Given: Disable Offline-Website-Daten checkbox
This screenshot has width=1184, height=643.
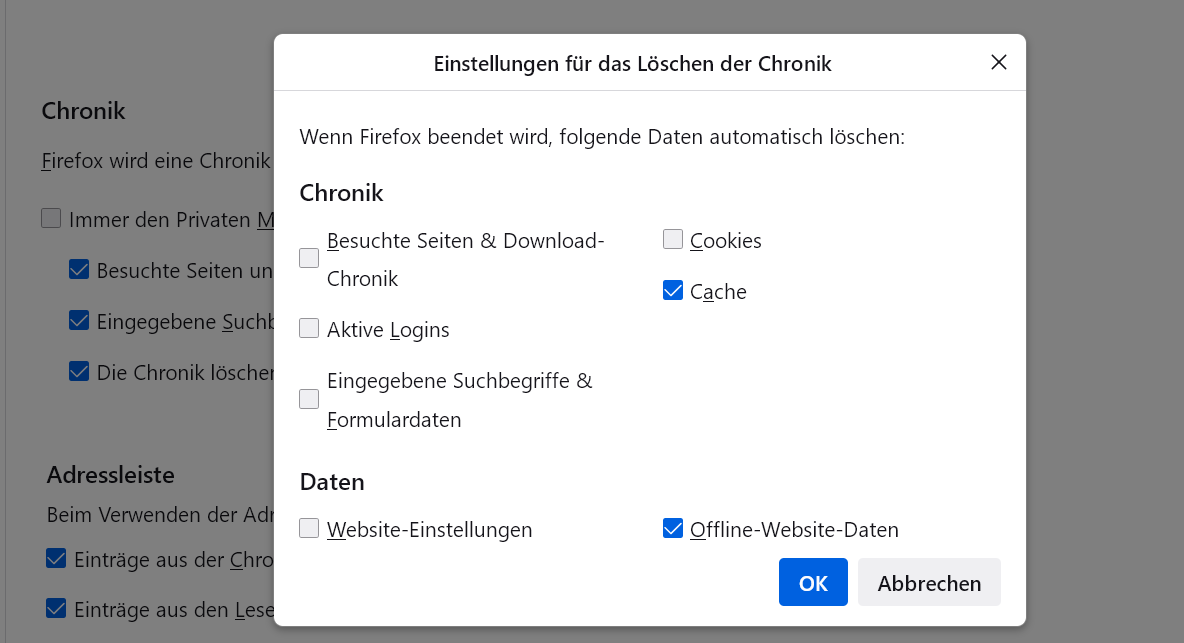Looking at the screenshot, I should coord(673,529).
